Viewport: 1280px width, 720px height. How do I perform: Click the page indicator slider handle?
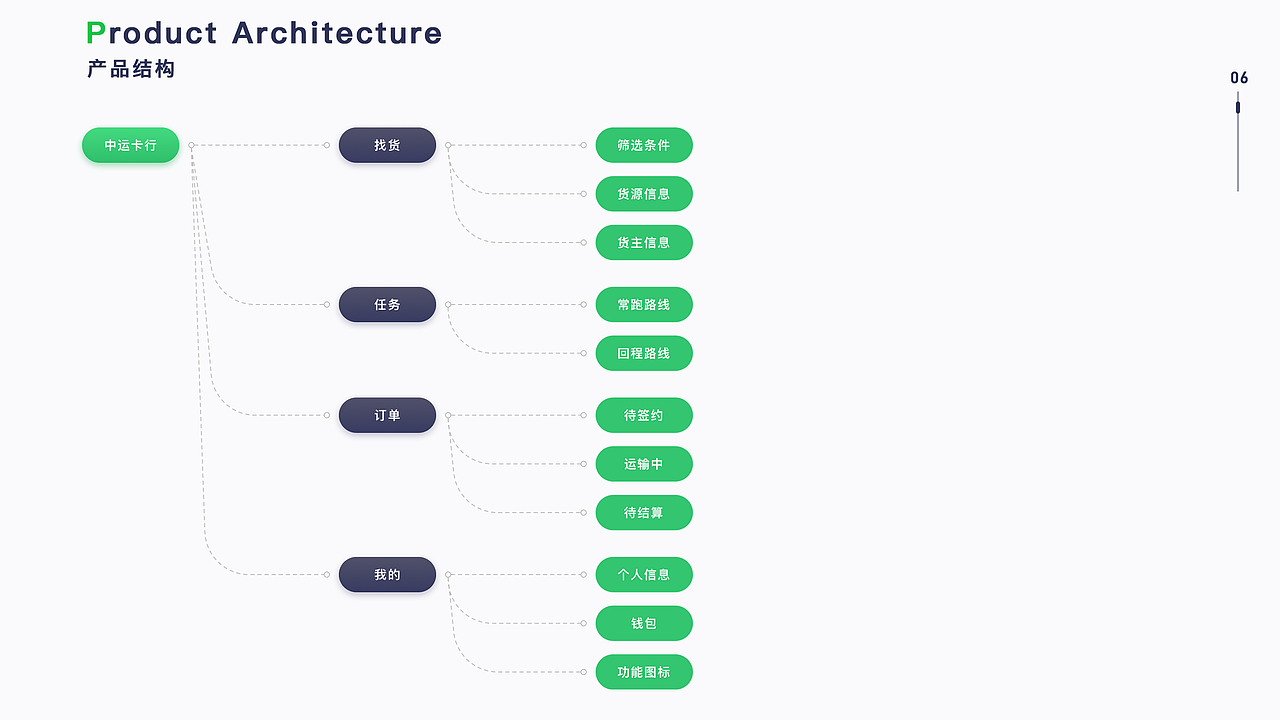1238,107
